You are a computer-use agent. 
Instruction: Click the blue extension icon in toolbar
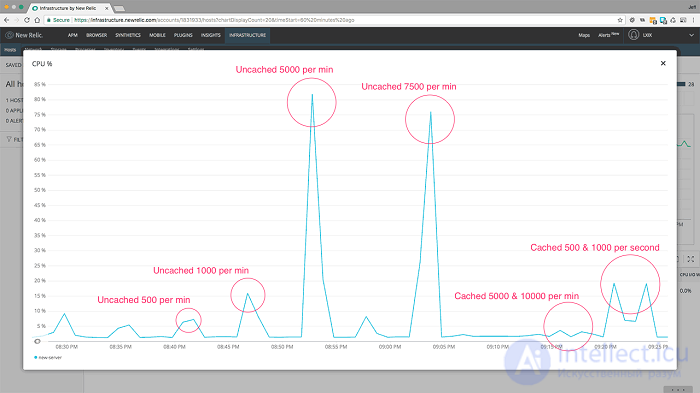pos(663,20)
